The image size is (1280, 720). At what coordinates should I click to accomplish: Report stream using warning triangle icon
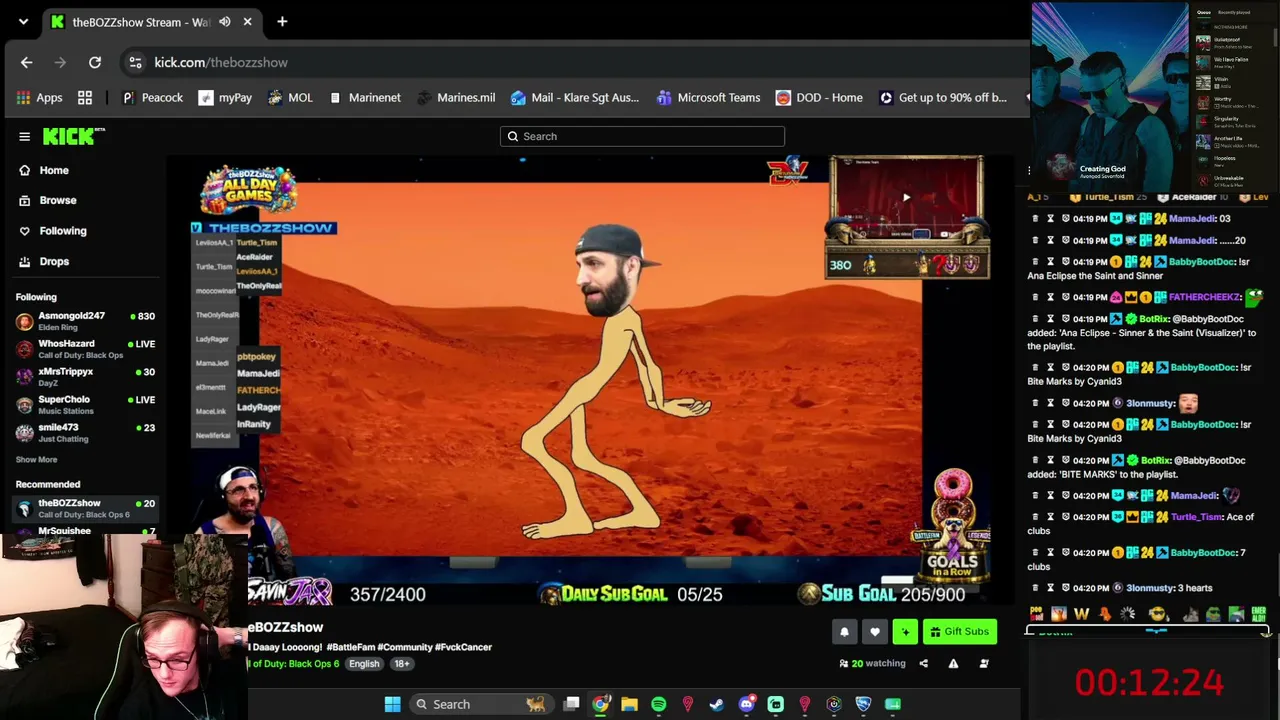[953, 664]
